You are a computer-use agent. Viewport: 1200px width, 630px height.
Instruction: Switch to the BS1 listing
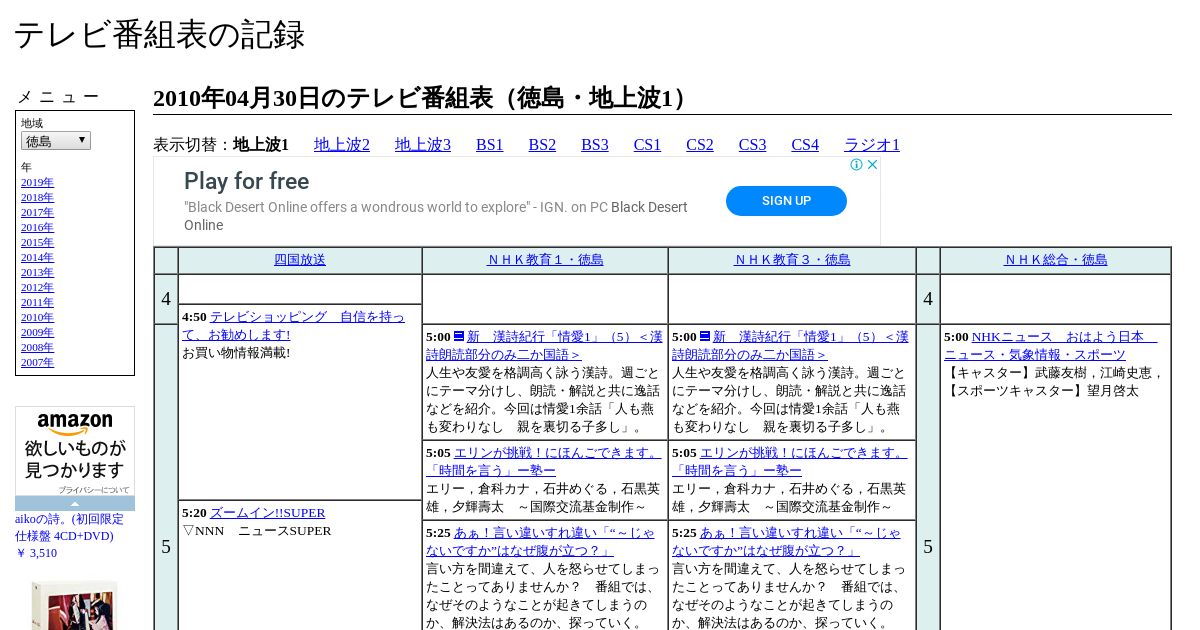point(489,145)
